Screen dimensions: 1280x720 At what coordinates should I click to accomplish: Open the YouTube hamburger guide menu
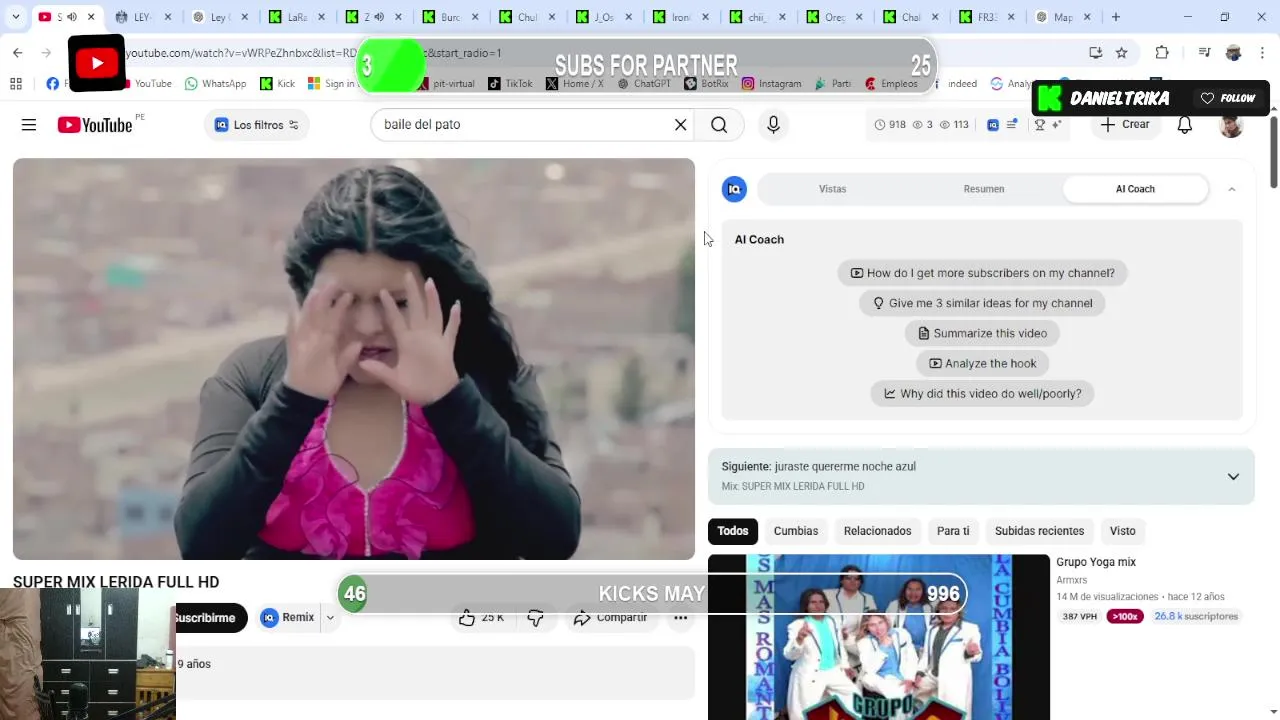pyautogui.click(x=29, y=125)
